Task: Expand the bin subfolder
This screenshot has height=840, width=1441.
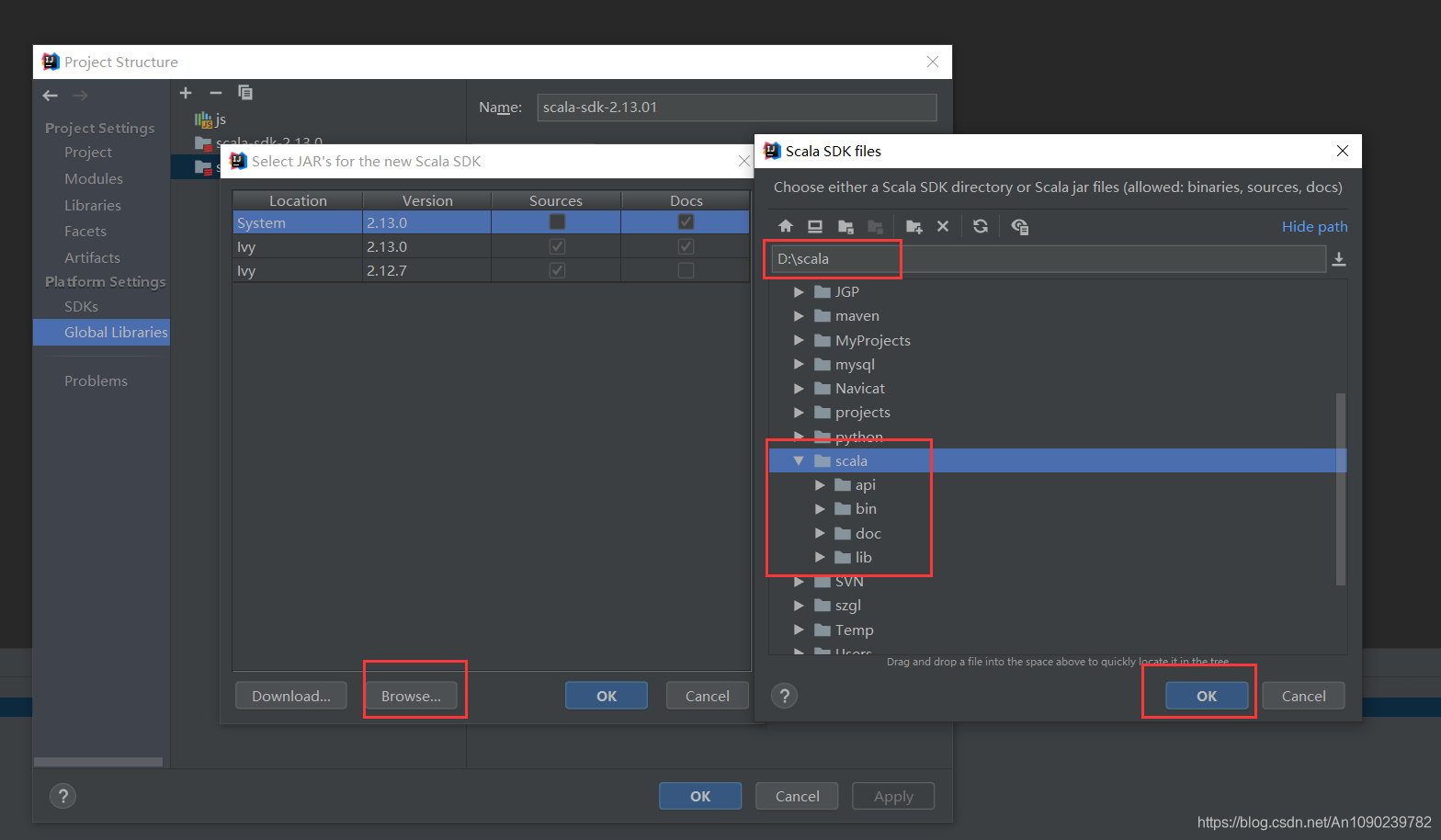Action: point(820,509)
